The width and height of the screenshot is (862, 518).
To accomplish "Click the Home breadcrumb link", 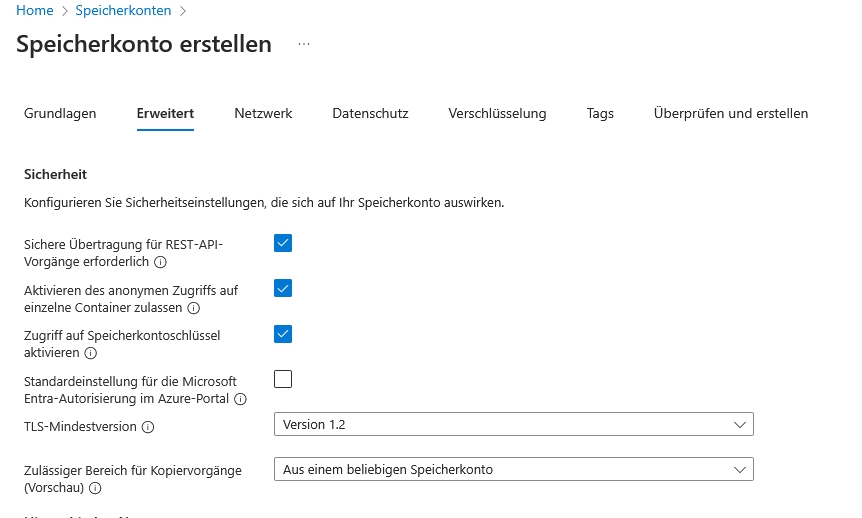I will point(34,10).
